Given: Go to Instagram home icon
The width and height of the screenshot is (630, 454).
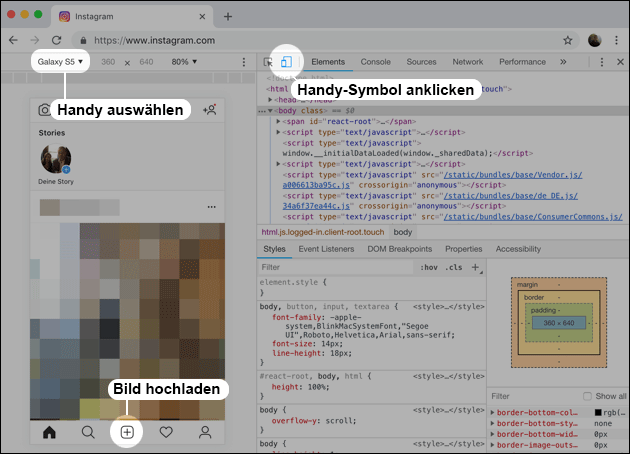Looking at the screenshot, I should 49,432.
